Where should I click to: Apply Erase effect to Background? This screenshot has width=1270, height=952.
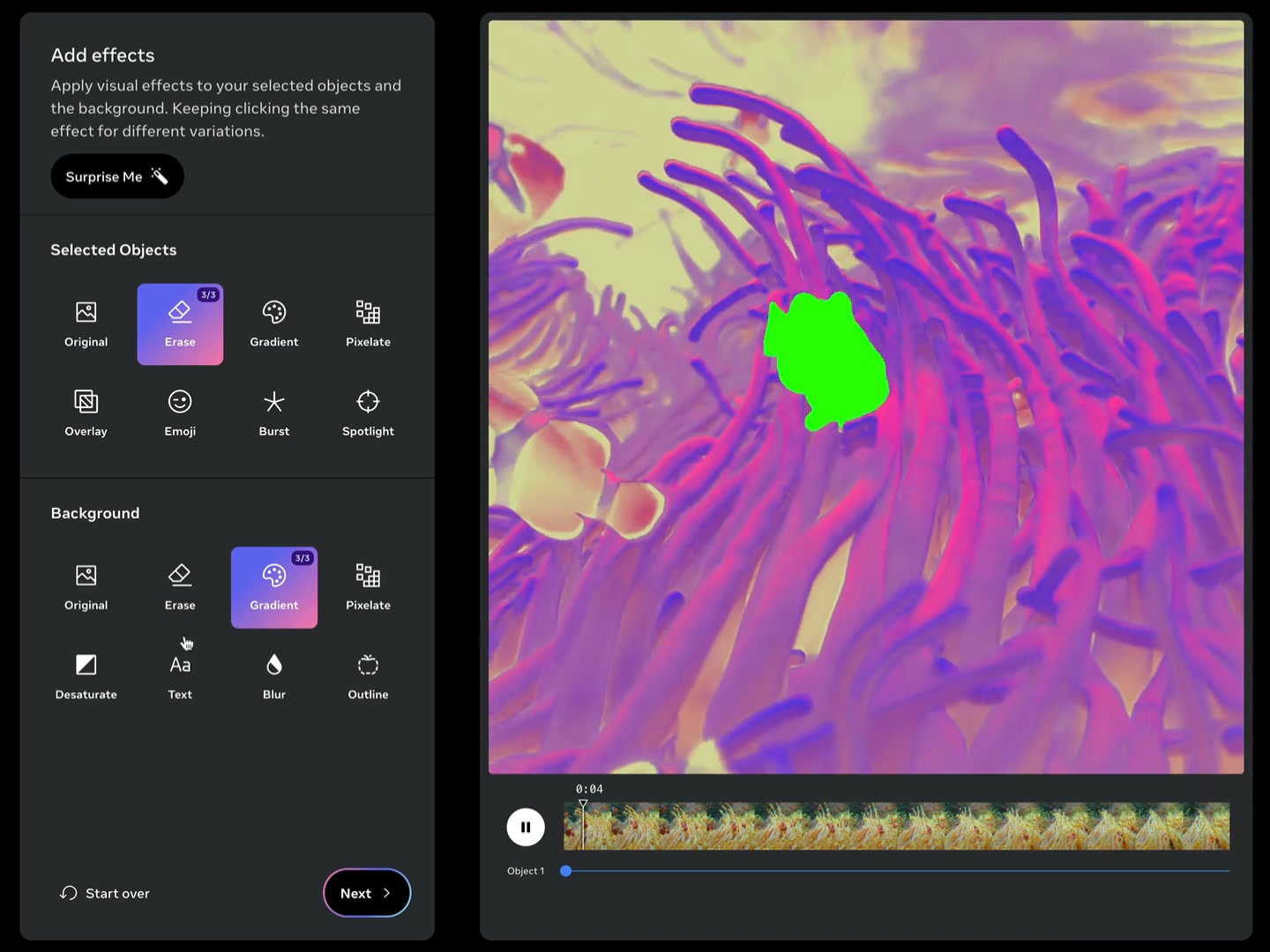tap(180, 588)
